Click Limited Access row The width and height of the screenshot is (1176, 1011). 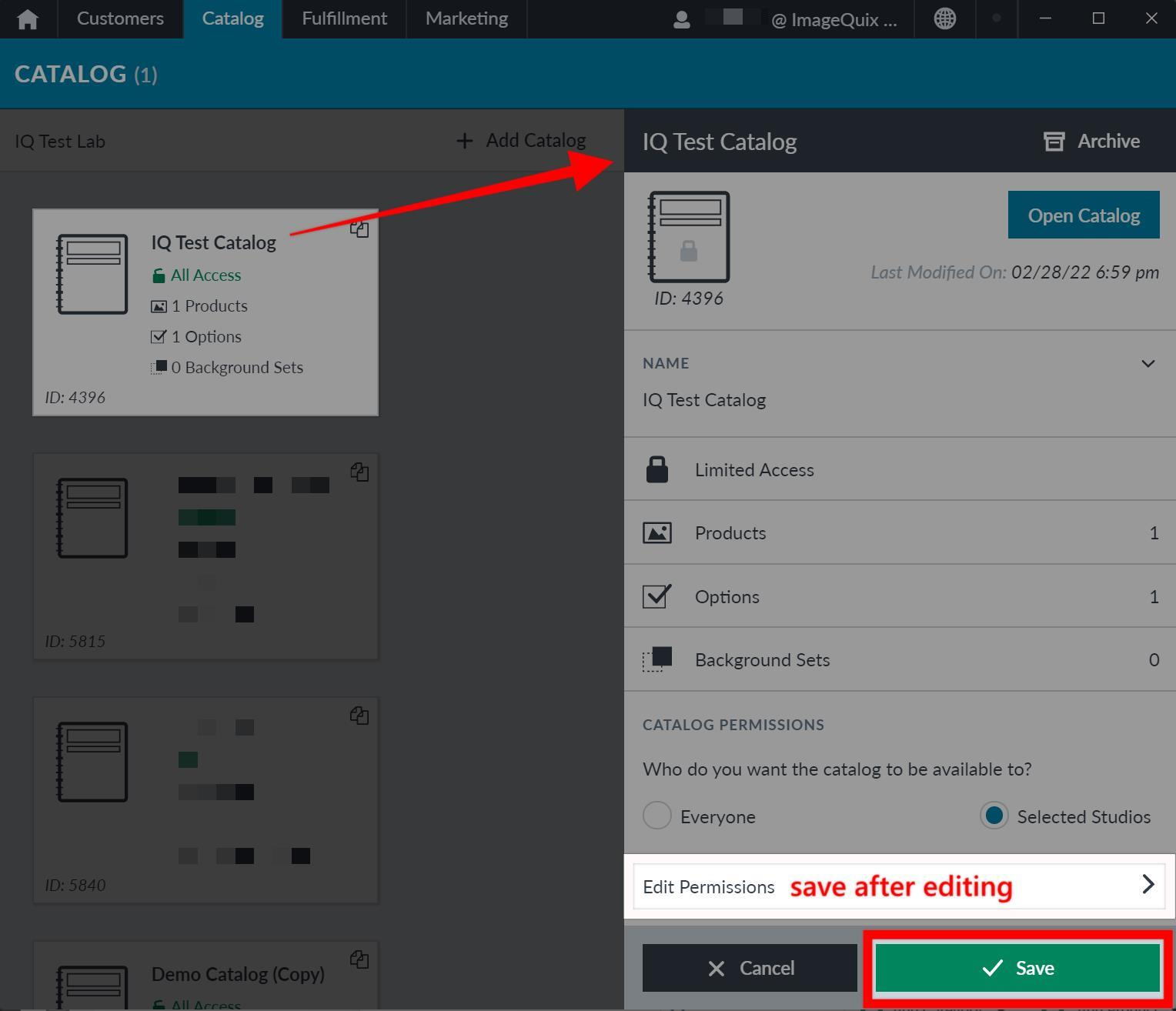[900, 469]
